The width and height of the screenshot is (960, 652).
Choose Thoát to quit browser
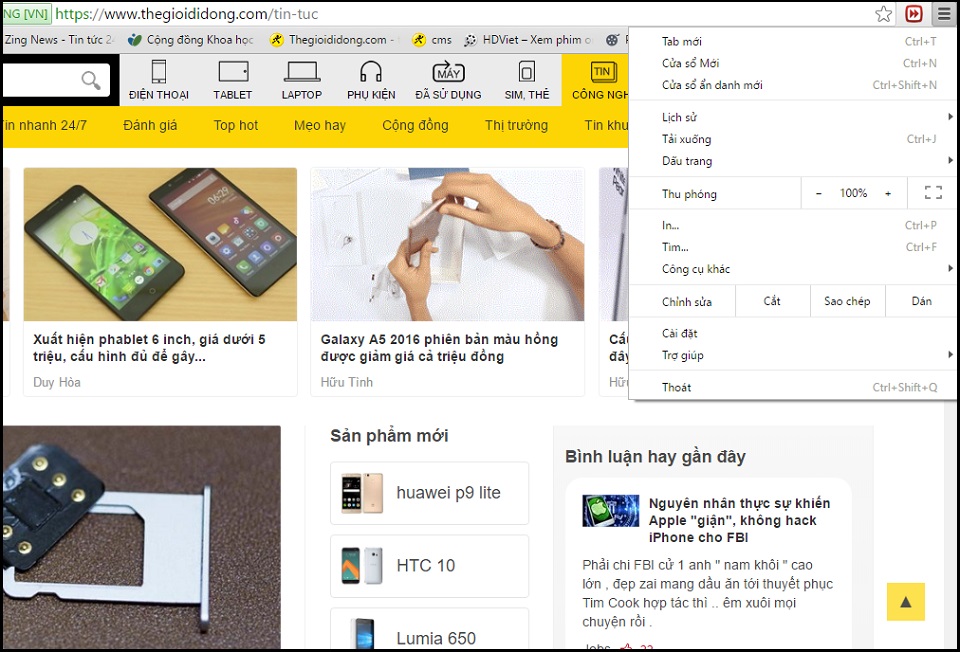pyautogui.click(x=793, y=387)
